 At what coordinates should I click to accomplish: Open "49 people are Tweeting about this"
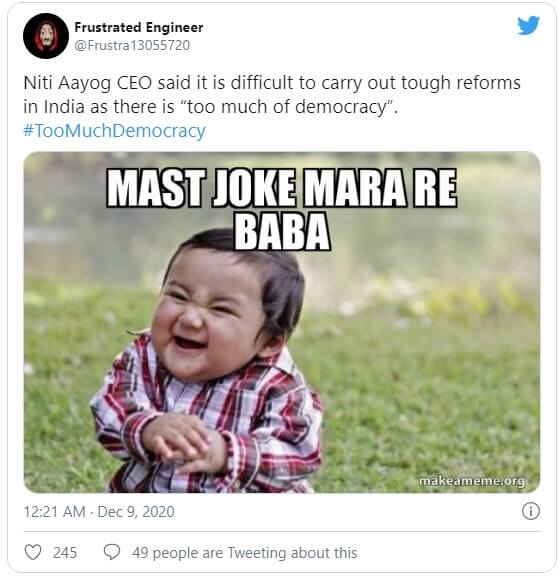coord(245,552)
